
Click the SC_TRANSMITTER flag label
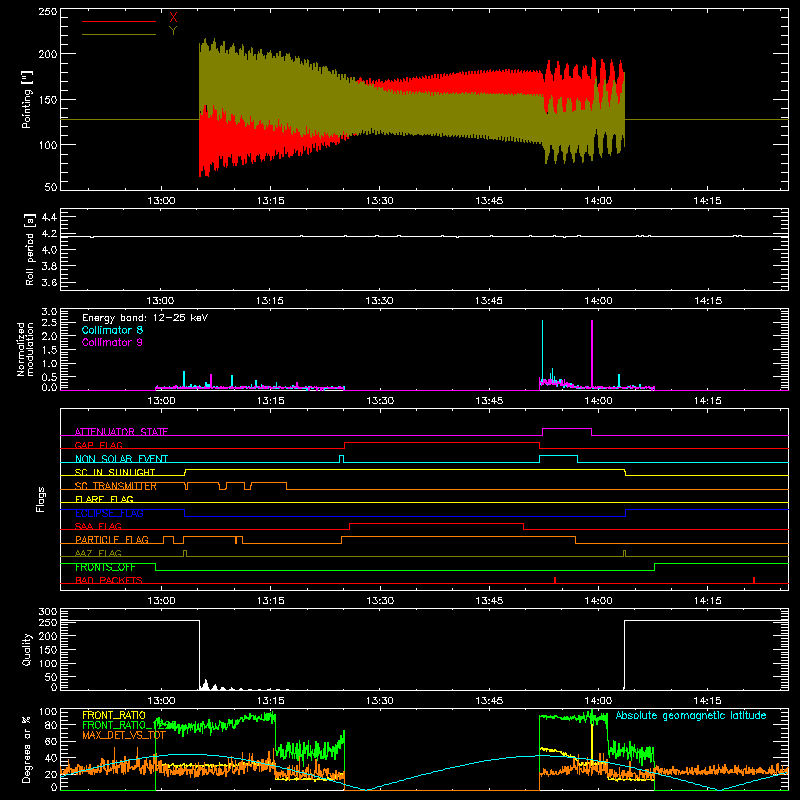tap(115, 486)
